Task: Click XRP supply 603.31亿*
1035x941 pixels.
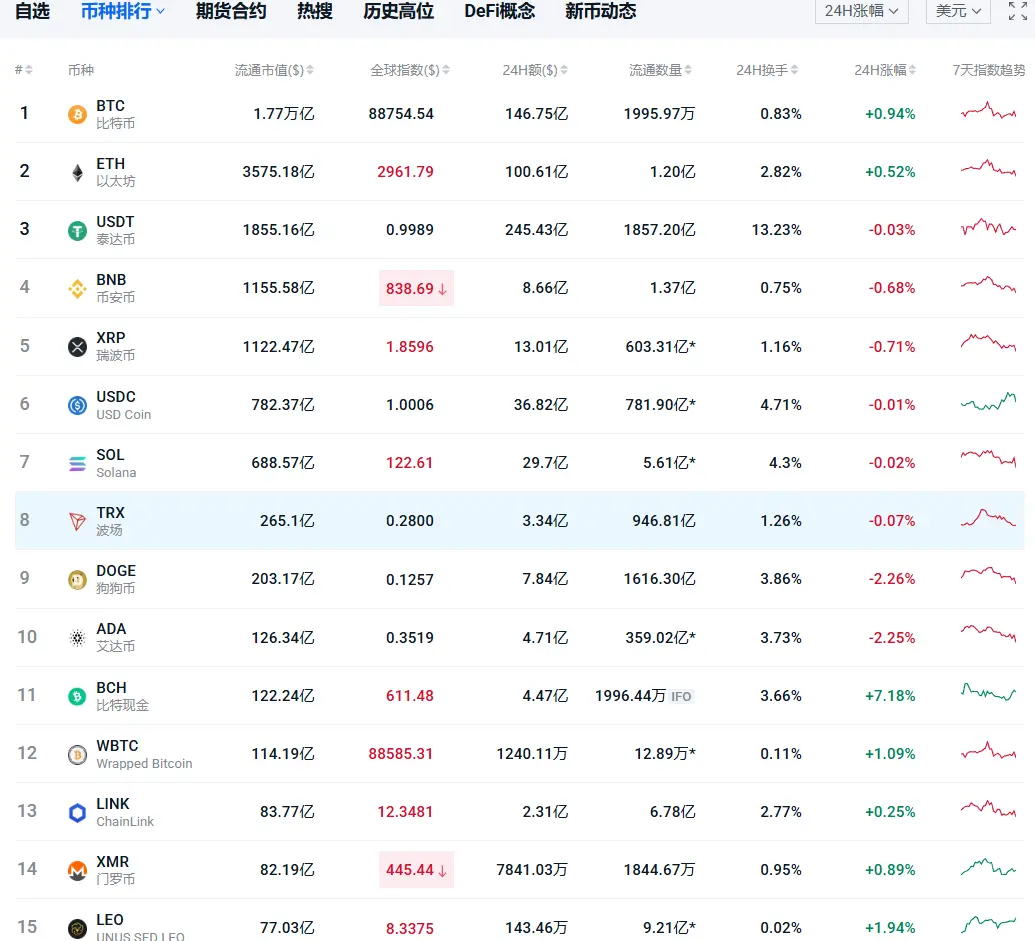Action: coord(660,346)
